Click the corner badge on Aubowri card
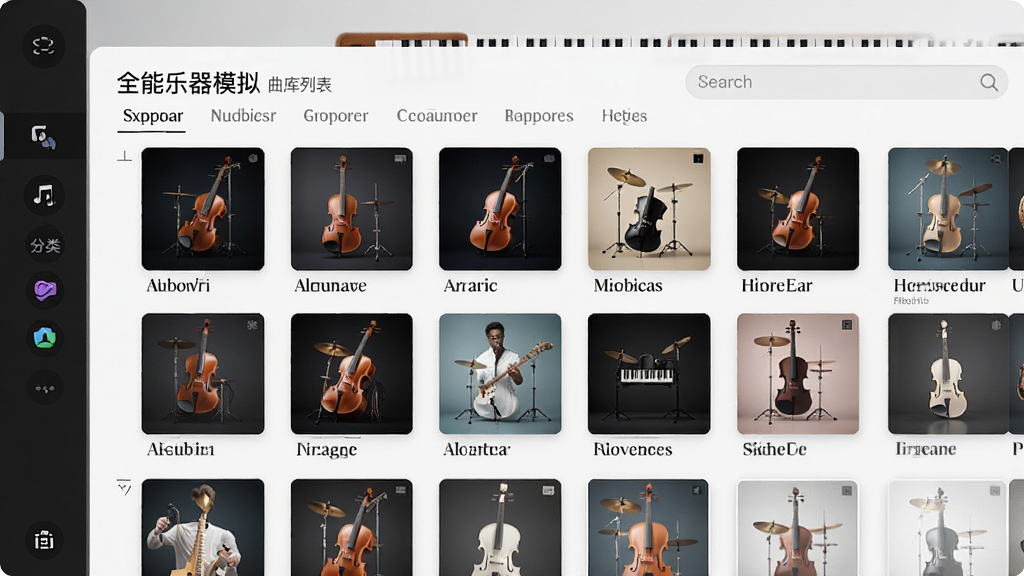 (x=253, y=158)
